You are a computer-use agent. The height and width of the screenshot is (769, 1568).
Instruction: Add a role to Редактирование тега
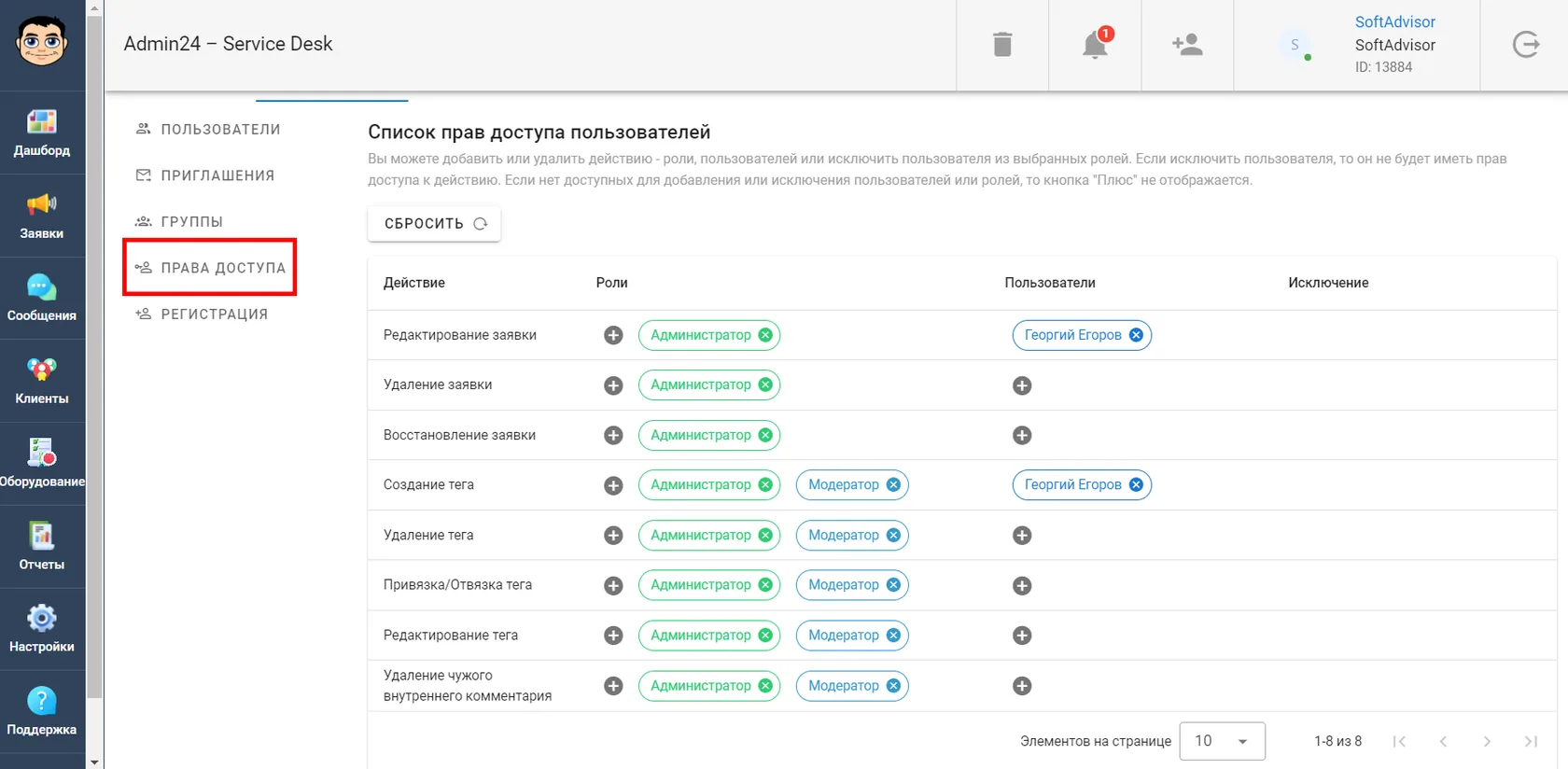click(x=613, y=636)
